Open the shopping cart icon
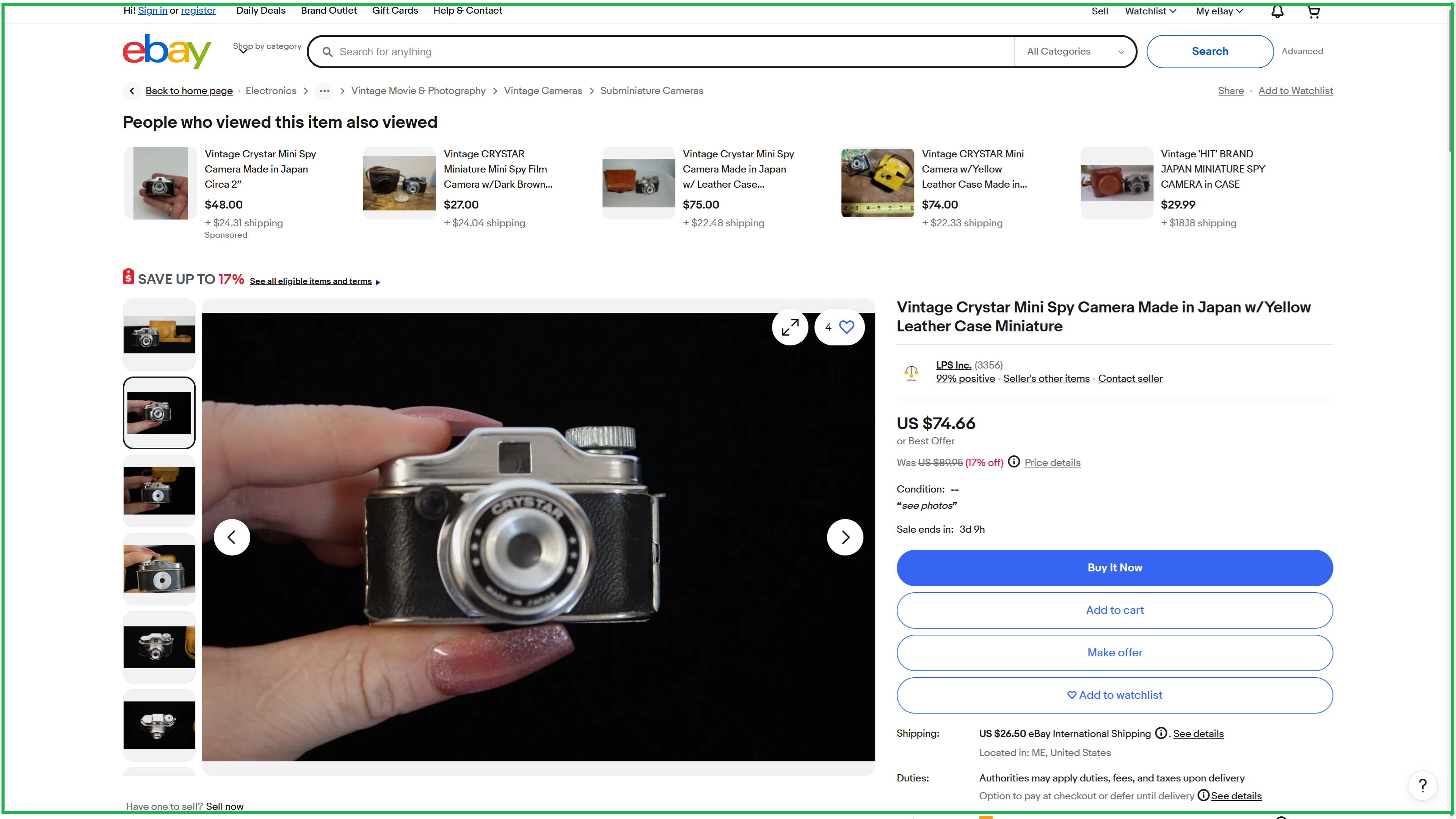The width and height of the screenshot is (1456, 819). [x=1313, y=12]
